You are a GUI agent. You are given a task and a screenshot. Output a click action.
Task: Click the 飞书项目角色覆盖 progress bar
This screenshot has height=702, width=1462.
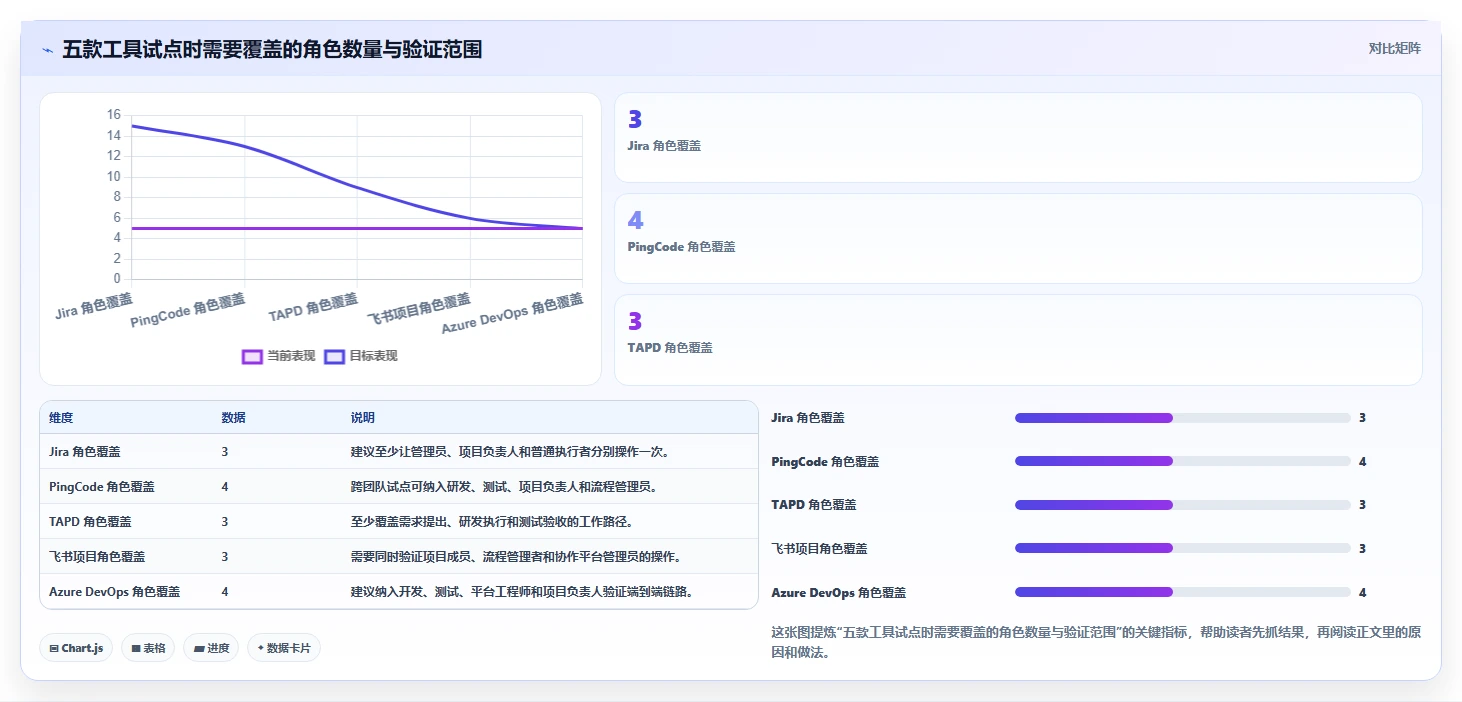[x=1183, y=548]
